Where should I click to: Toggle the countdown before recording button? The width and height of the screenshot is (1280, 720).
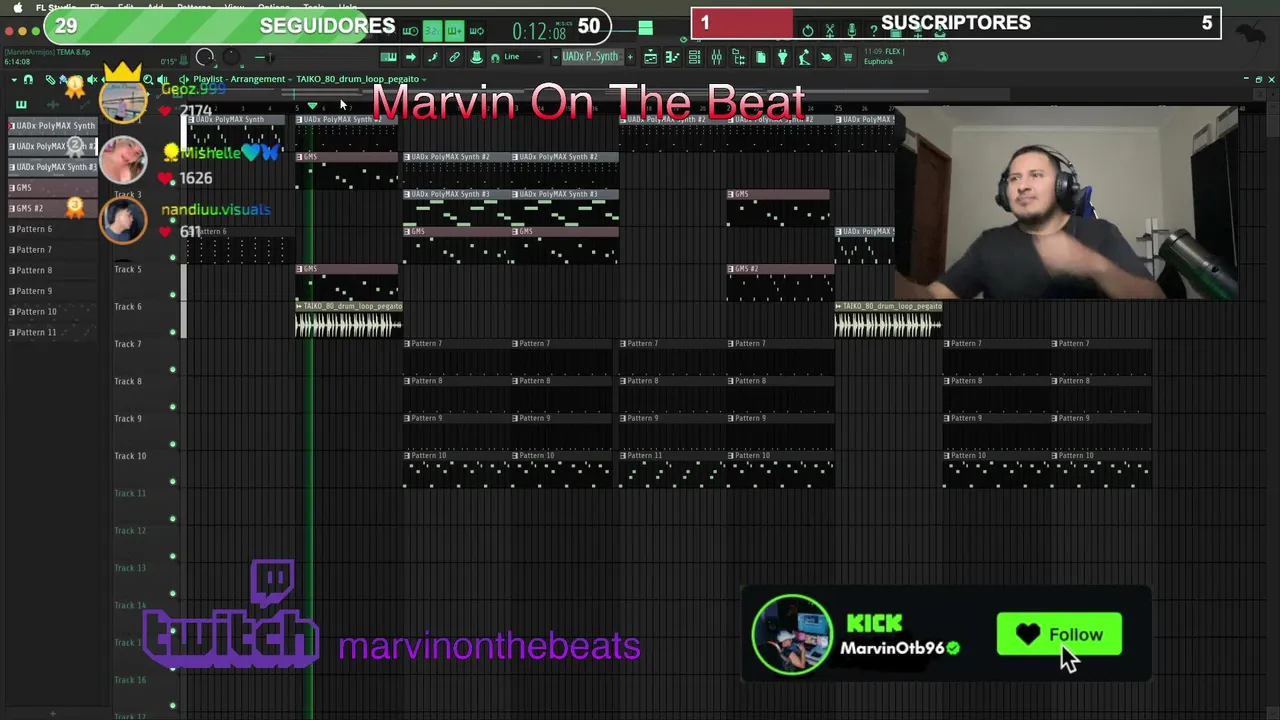[433, 31]
